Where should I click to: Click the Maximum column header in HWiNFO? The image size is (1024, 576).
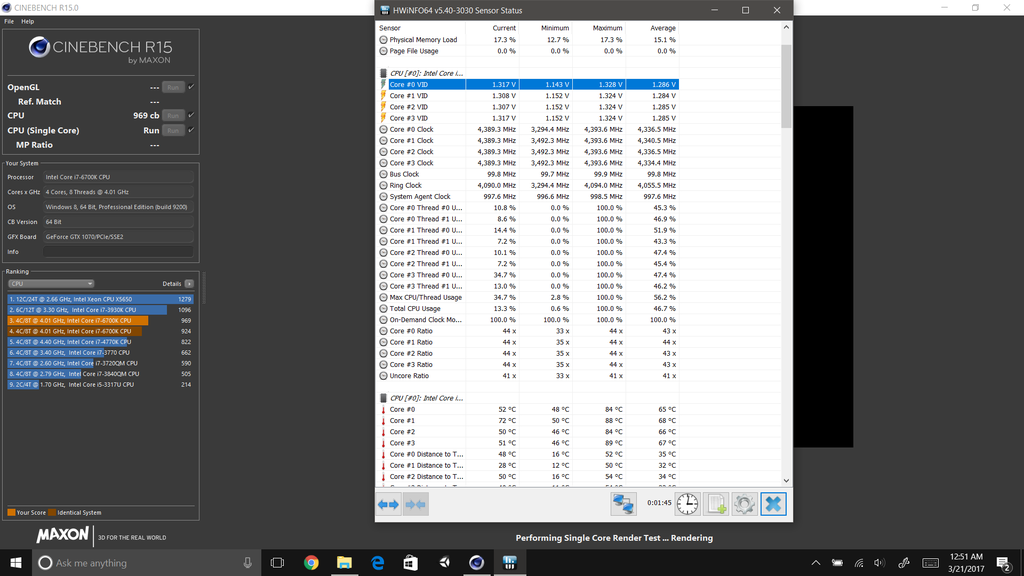click(x=598, y=28)
